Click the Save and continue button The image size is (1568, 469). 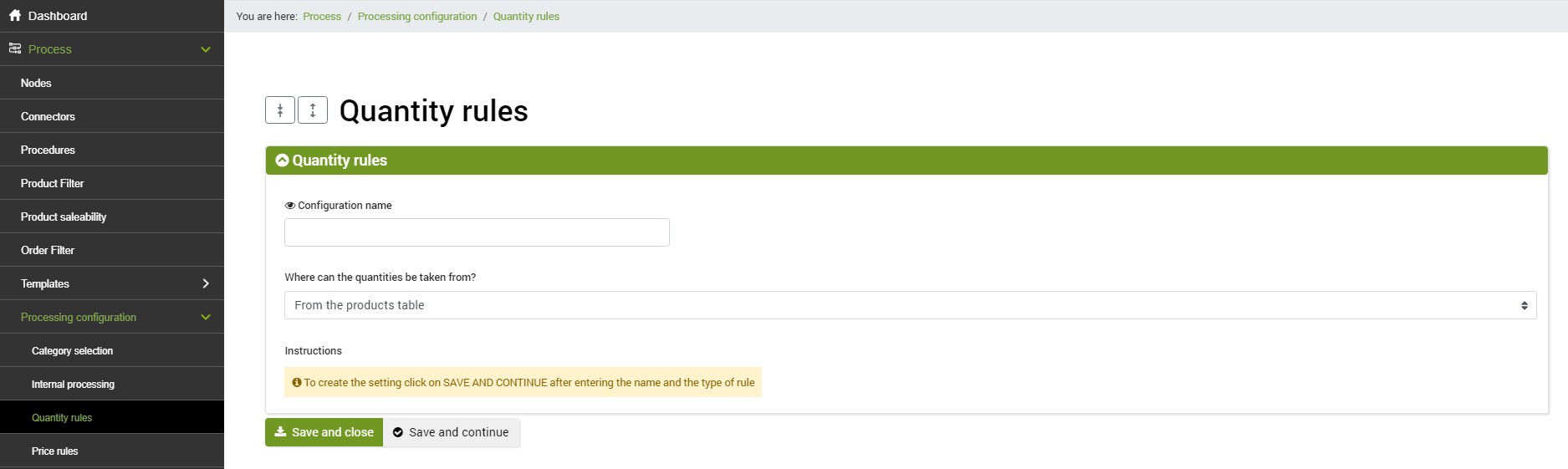[x=452, y=432]
